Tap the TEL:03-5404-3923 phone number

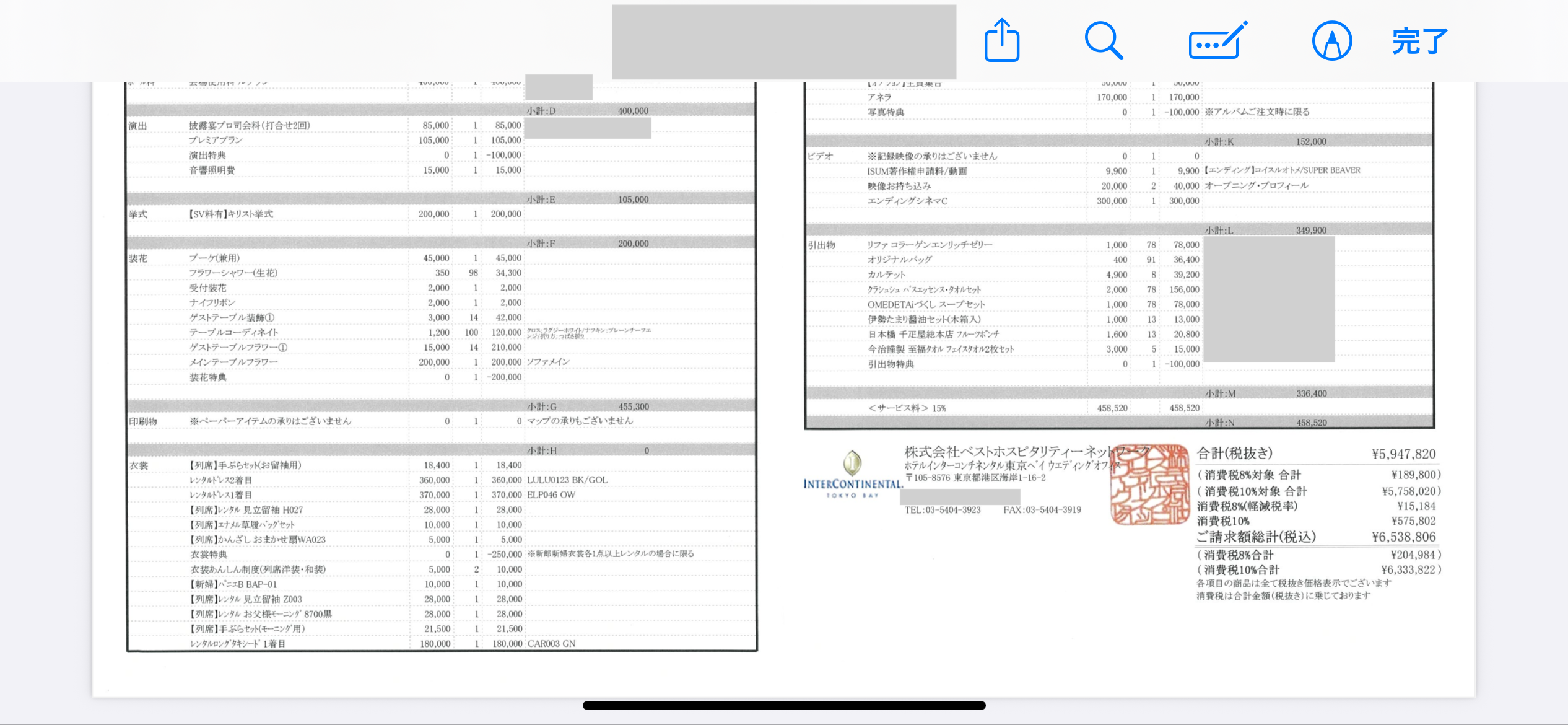[x=943, y=510]
